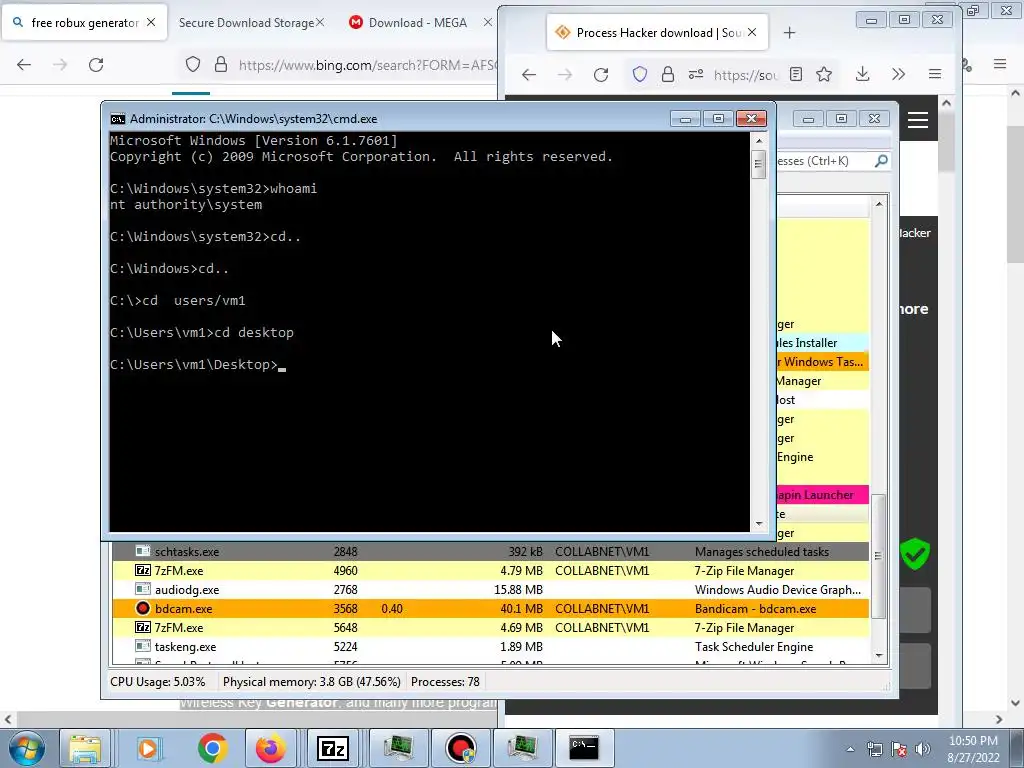The width and height of the screenshot is (1024, 768).
Task: Click Process Hacker list scroll-up arrow
Action: [879, 204]
